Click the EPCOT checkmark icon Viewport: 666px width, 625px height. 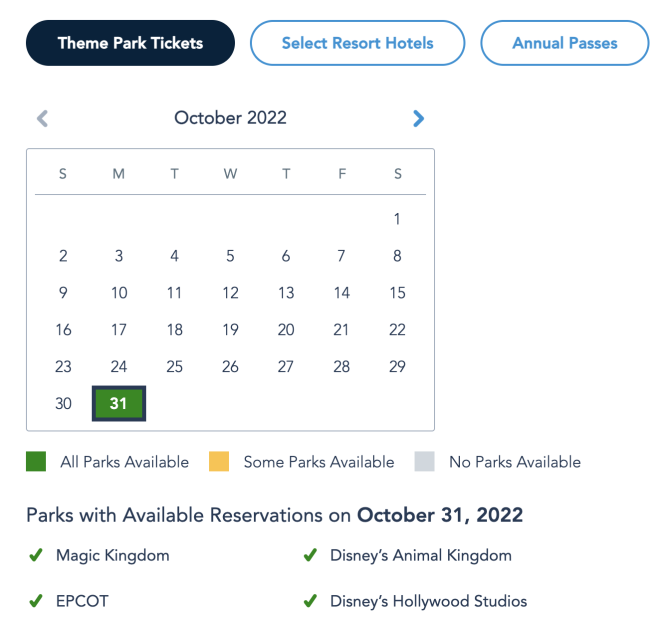(36, 601)
